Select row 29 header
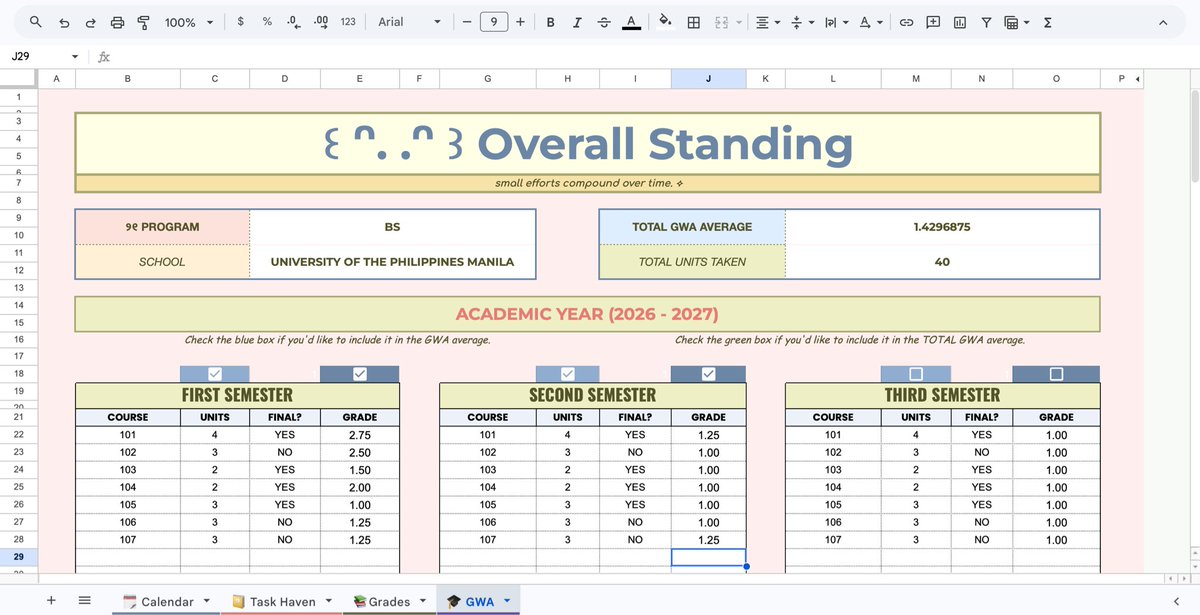This screenshot has height=615, width=1200. (x=19, y=556)
